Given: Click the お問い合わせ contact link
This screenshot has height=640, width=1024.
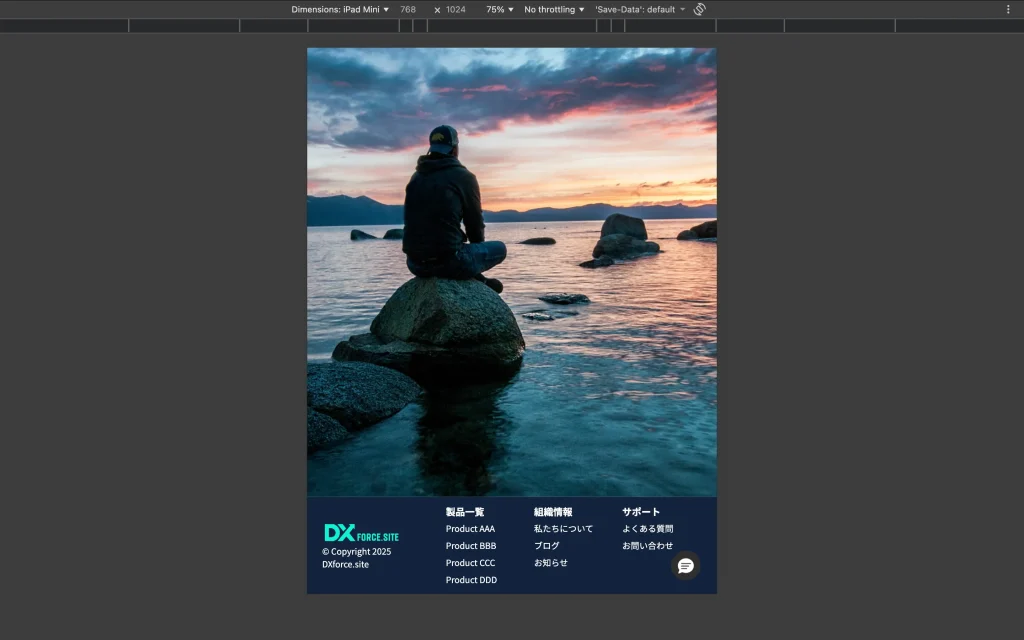Looking at the screenshot, I should click(x=648, y=546).
